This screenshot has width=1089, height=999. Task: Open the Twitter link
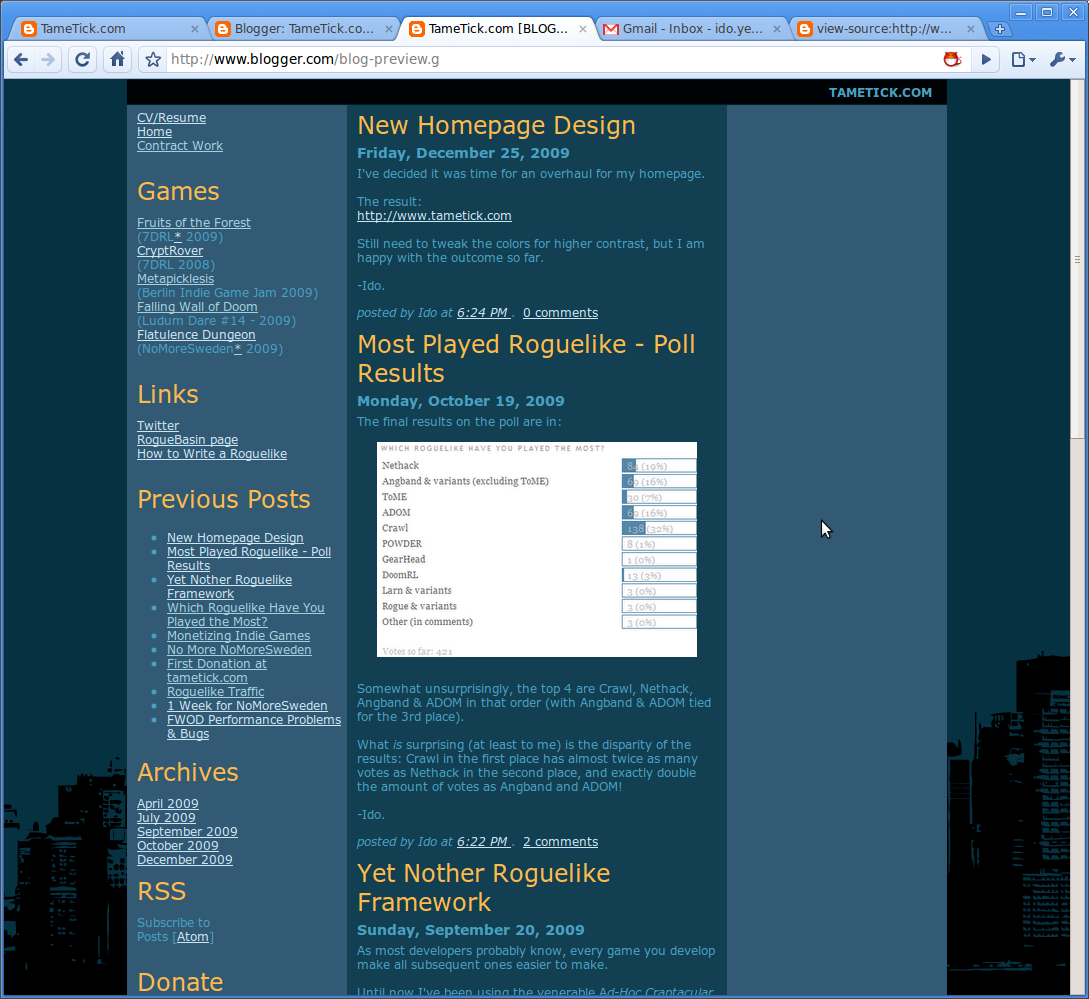click(158, 426)
